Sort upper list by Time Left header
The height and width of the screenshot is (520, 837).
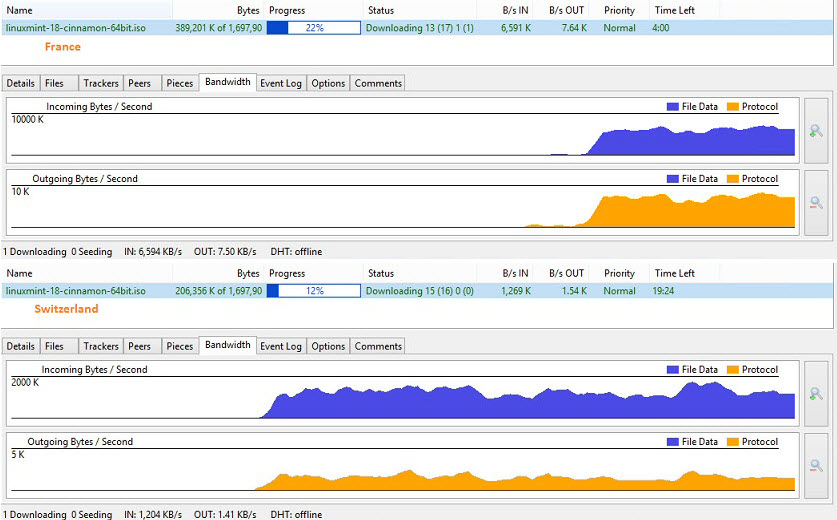pos(683,10)
